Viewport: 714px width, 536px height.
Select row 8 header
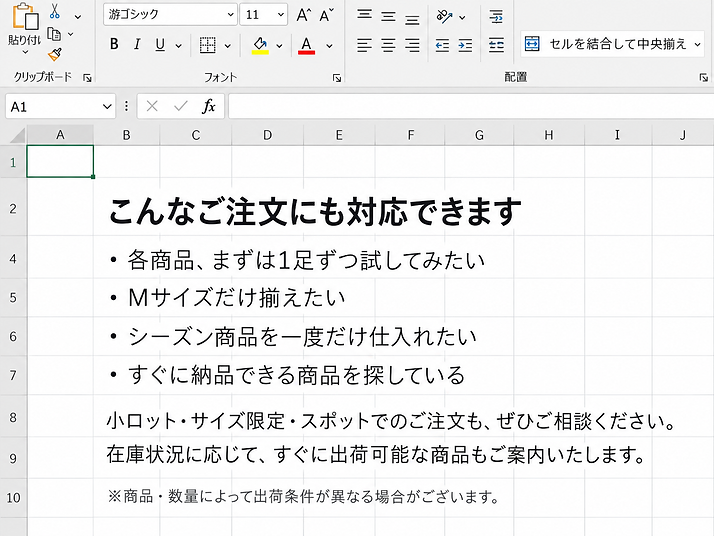13,417
